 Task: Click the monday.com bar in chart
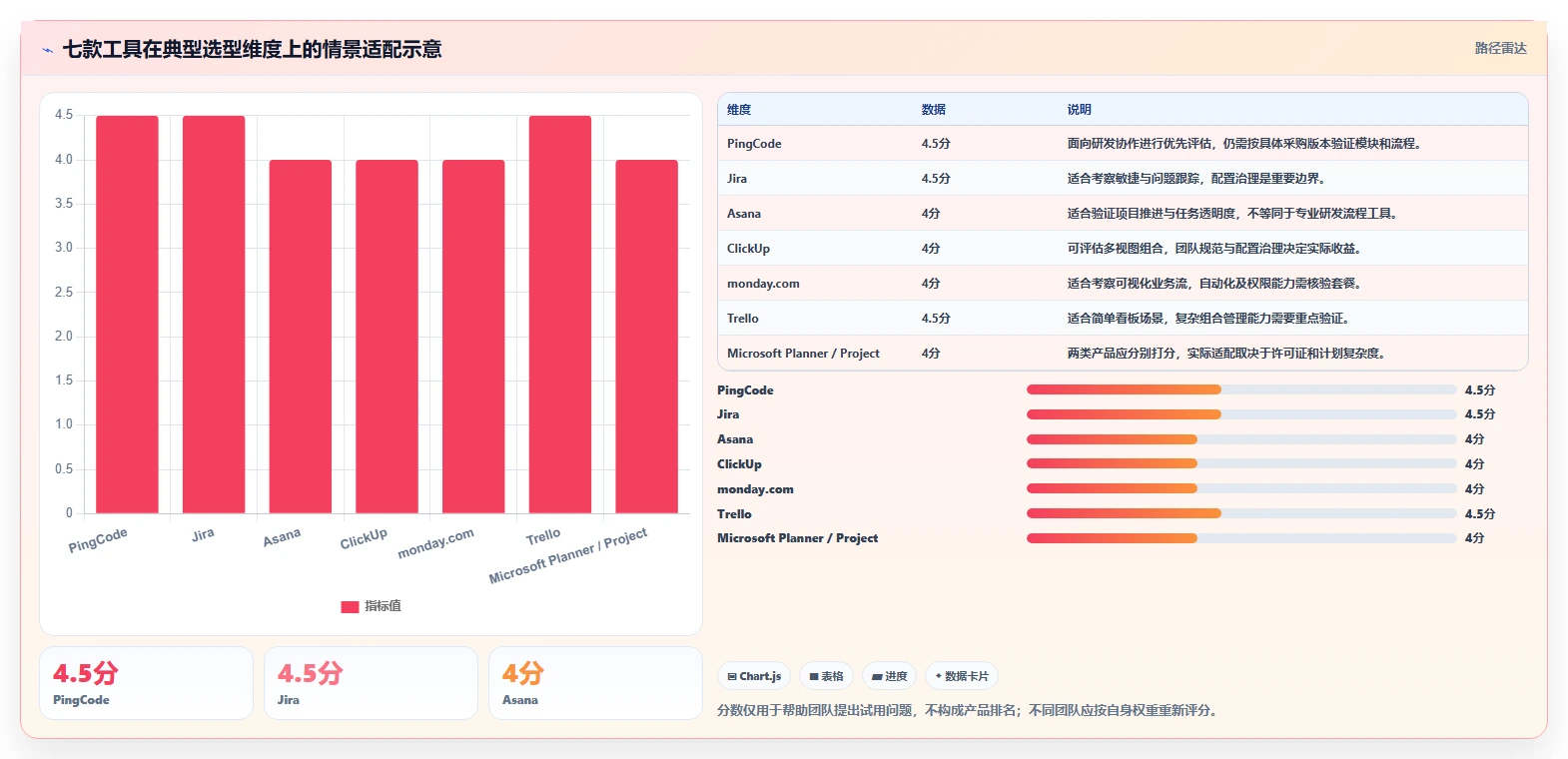(473, 337)
